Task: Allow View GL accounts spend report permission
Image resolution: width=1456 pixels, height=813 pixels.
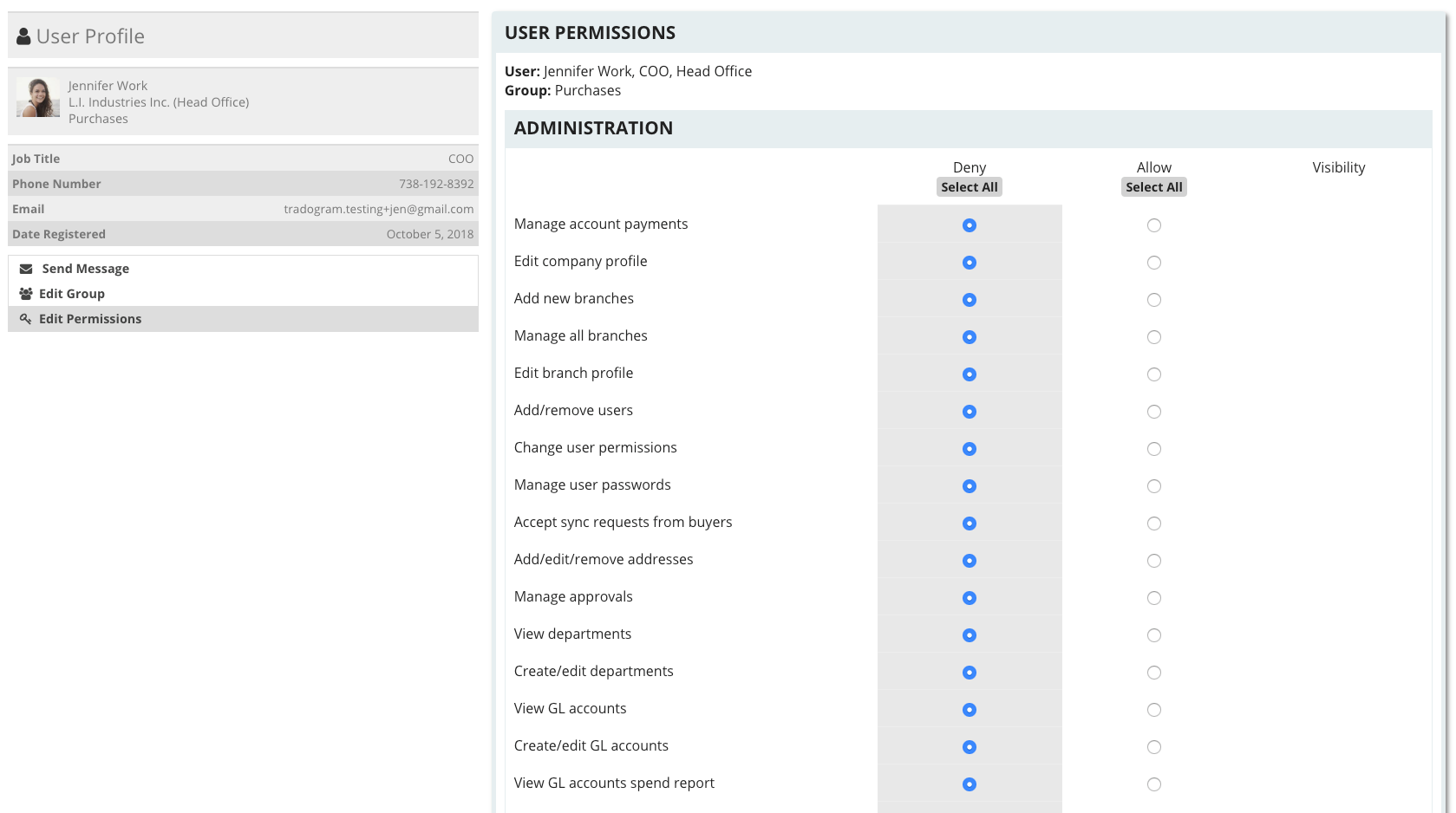Action: pyautogui.click(x=1154, y=784)
